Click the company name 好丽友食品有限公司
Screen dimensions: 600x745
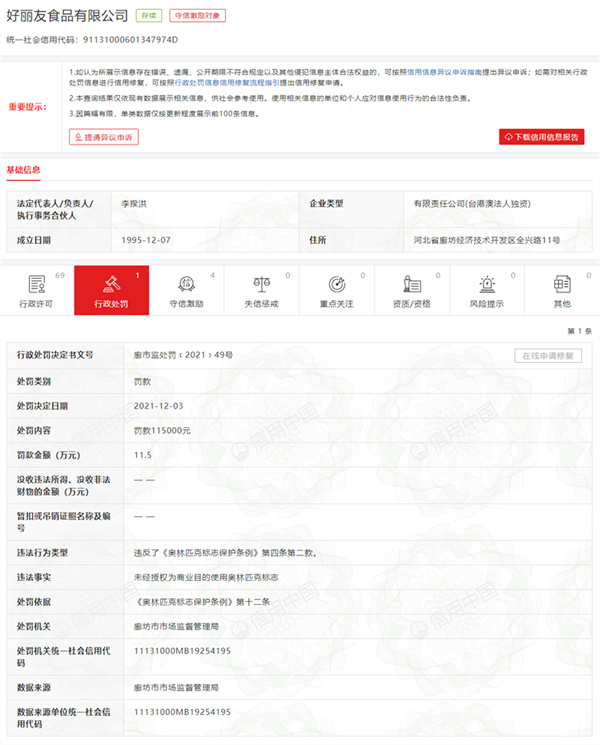coord(67,16)
